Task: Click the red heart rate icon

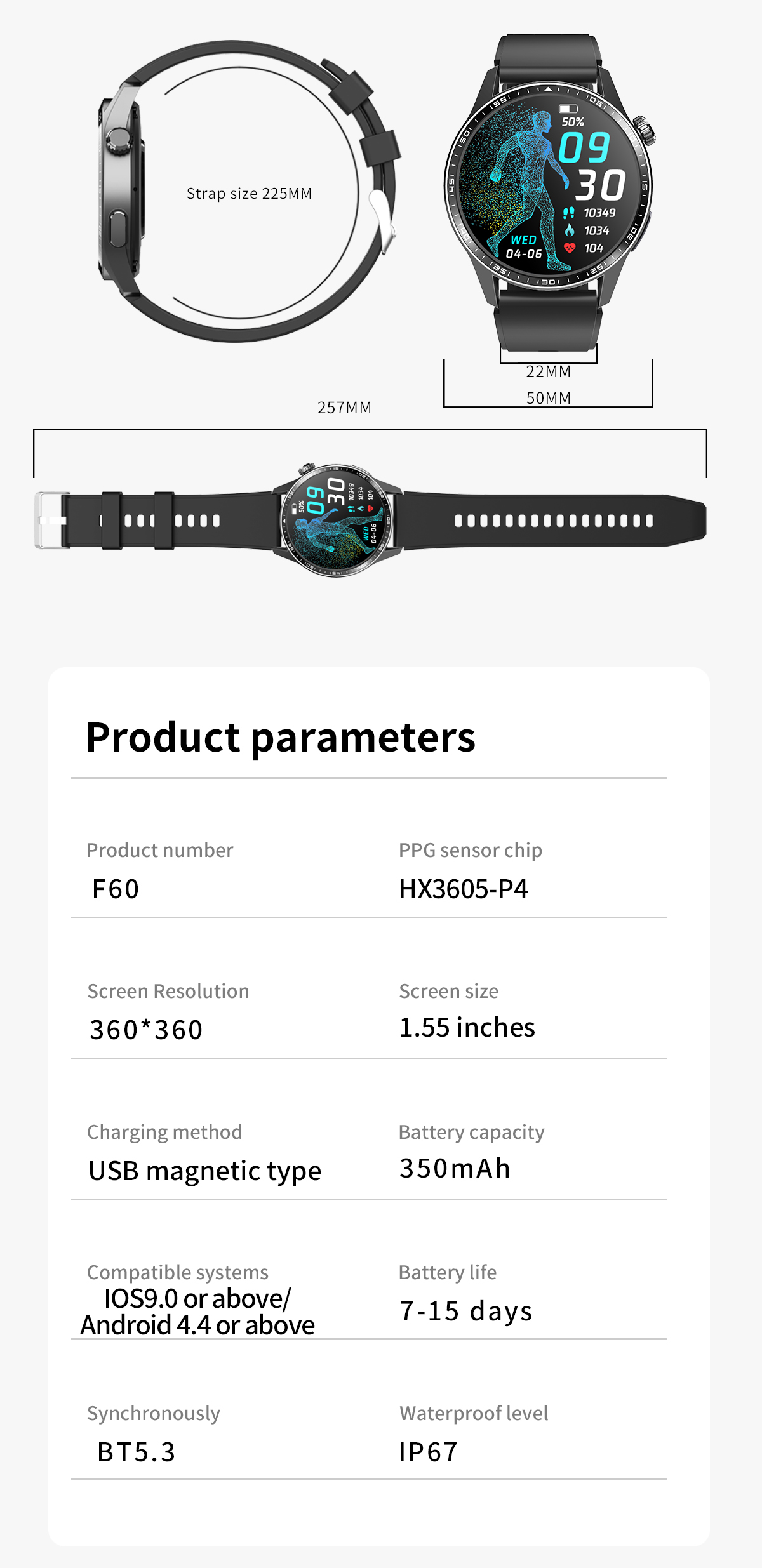Action: tap(570, 248)
